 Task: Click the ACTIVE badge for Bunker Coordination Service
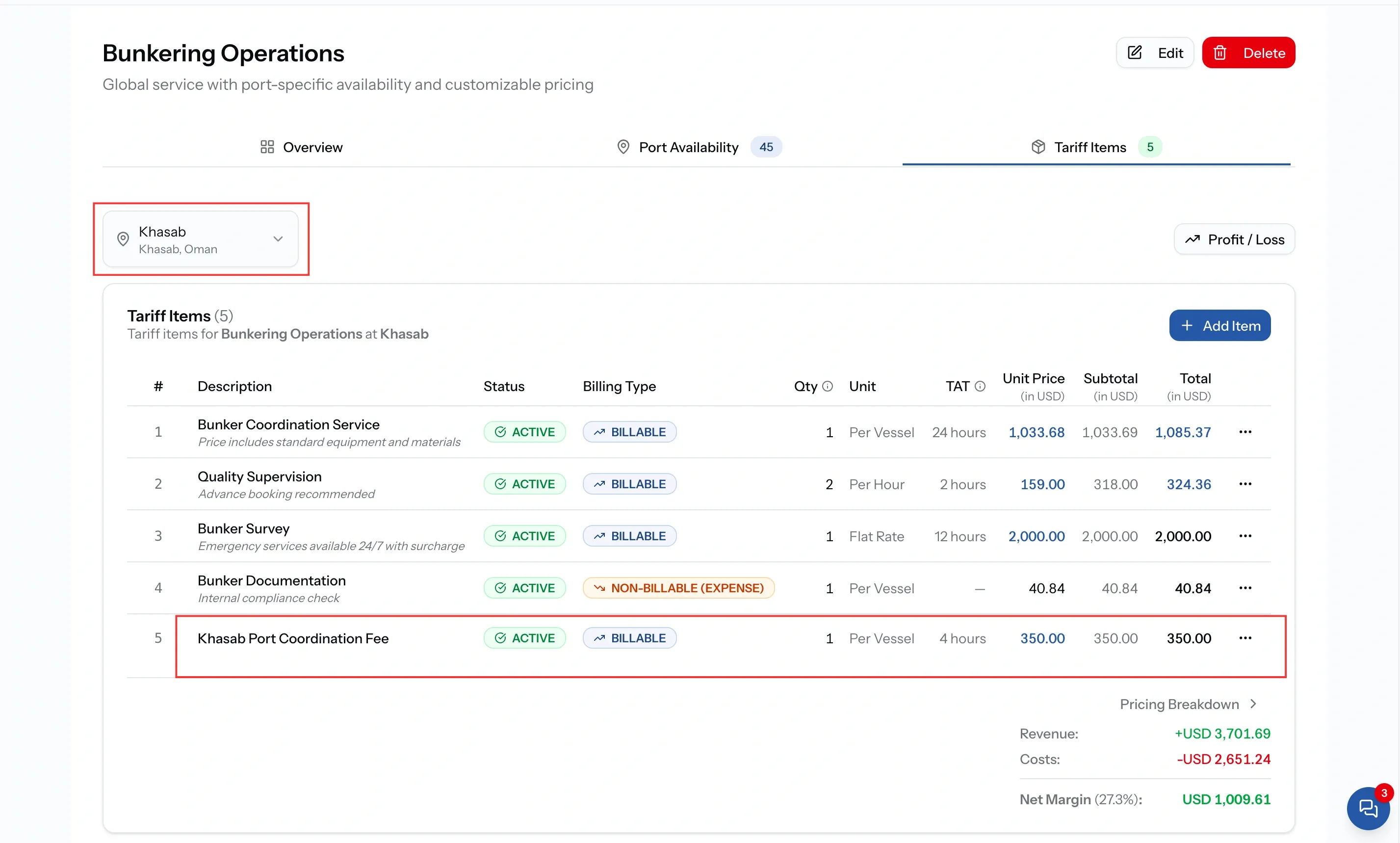point(524,432)
